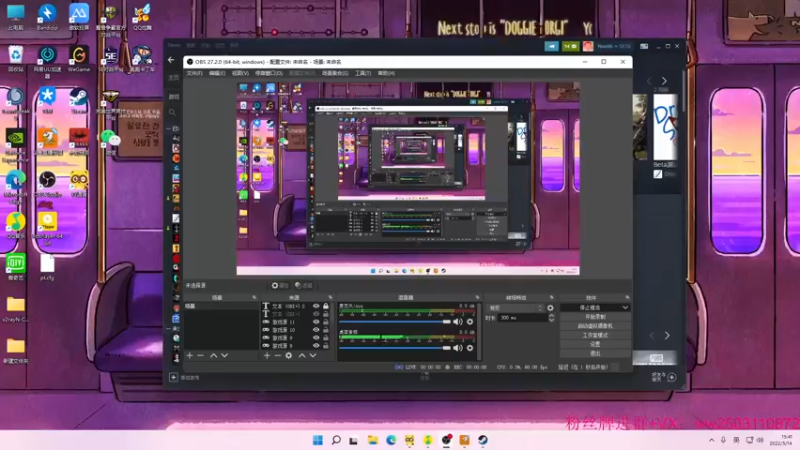Click the Start Recording button in OBS

tap(595, 317)
